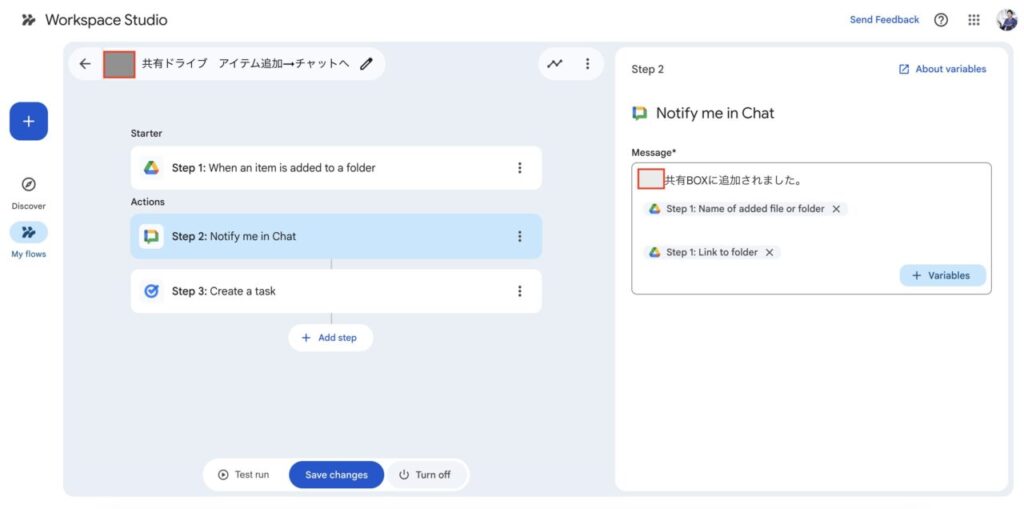This screenshot has width=1024, height=509.
Task: Click the back arrow next to flow title
Action: (85, 64)
